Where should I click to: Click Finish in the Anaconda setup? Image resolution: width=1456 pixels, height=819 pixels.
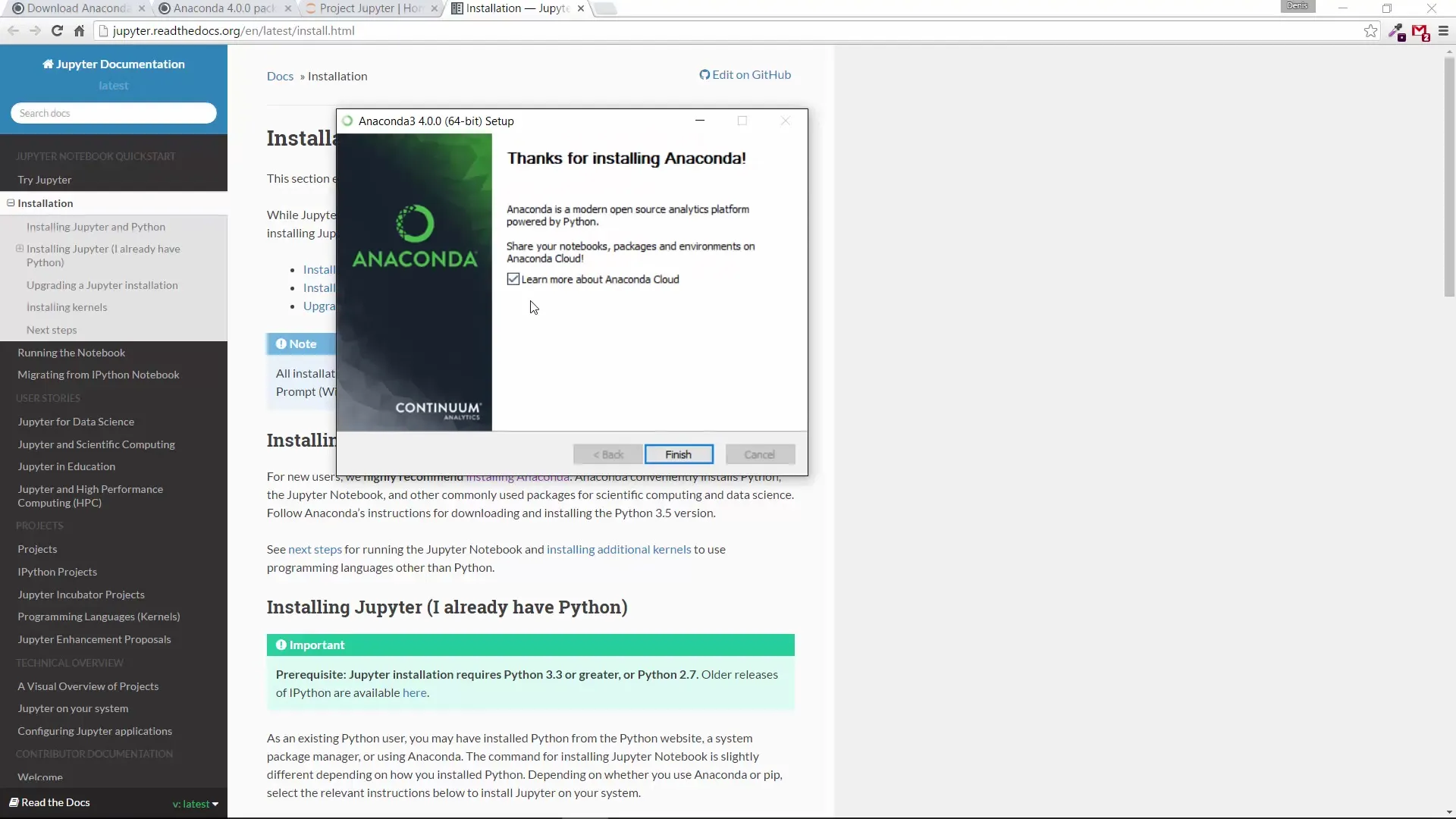(x=679, y=454)
